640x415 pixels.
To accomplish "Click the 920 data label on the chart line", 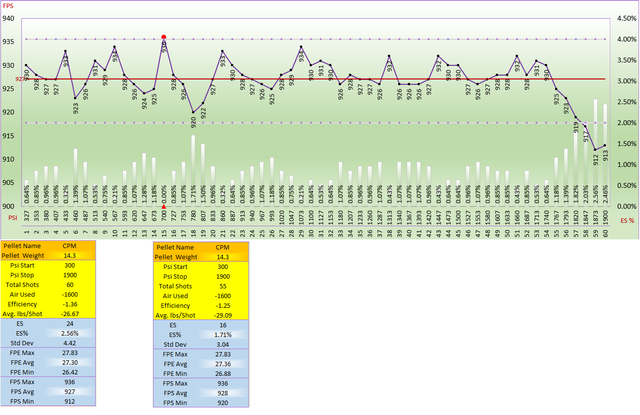I will pyautogui.click(x=193, y=122).
